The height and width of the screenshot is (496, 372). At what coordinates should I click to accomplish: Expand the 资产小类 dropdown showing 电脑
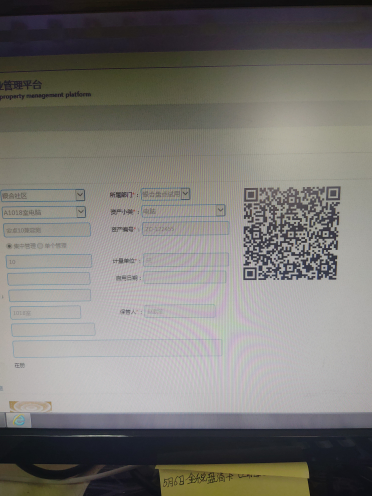point(183,211)
